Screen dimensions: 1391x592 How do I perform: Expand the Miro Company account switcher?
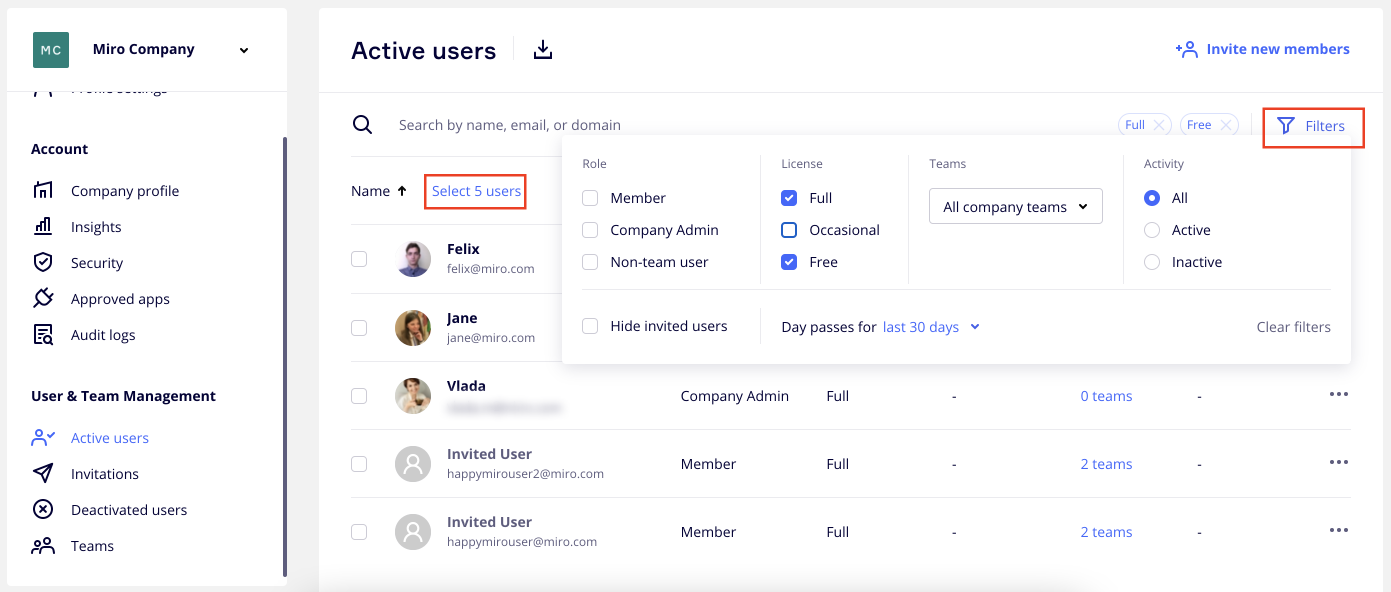pyautogui.click(x=243, y=50)
